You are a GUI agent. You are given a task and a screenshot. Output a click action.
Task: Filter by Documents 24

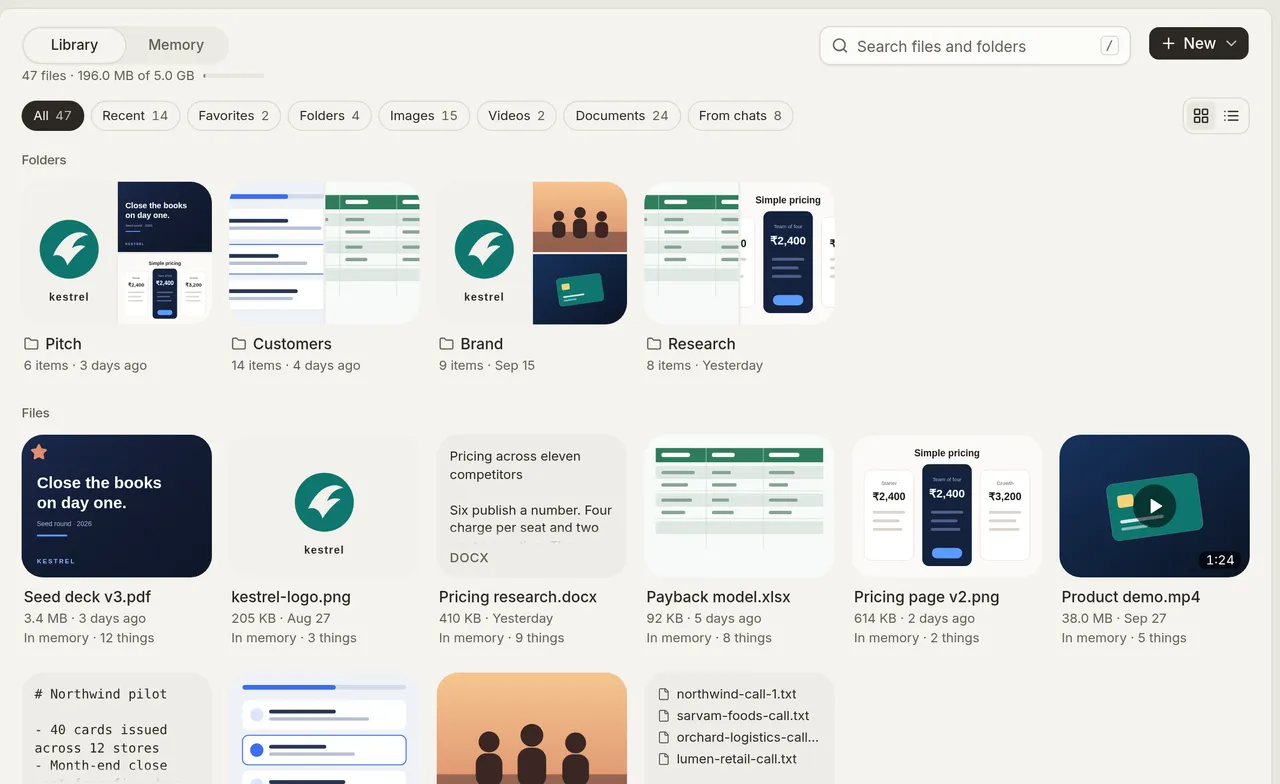pos(622,116)
